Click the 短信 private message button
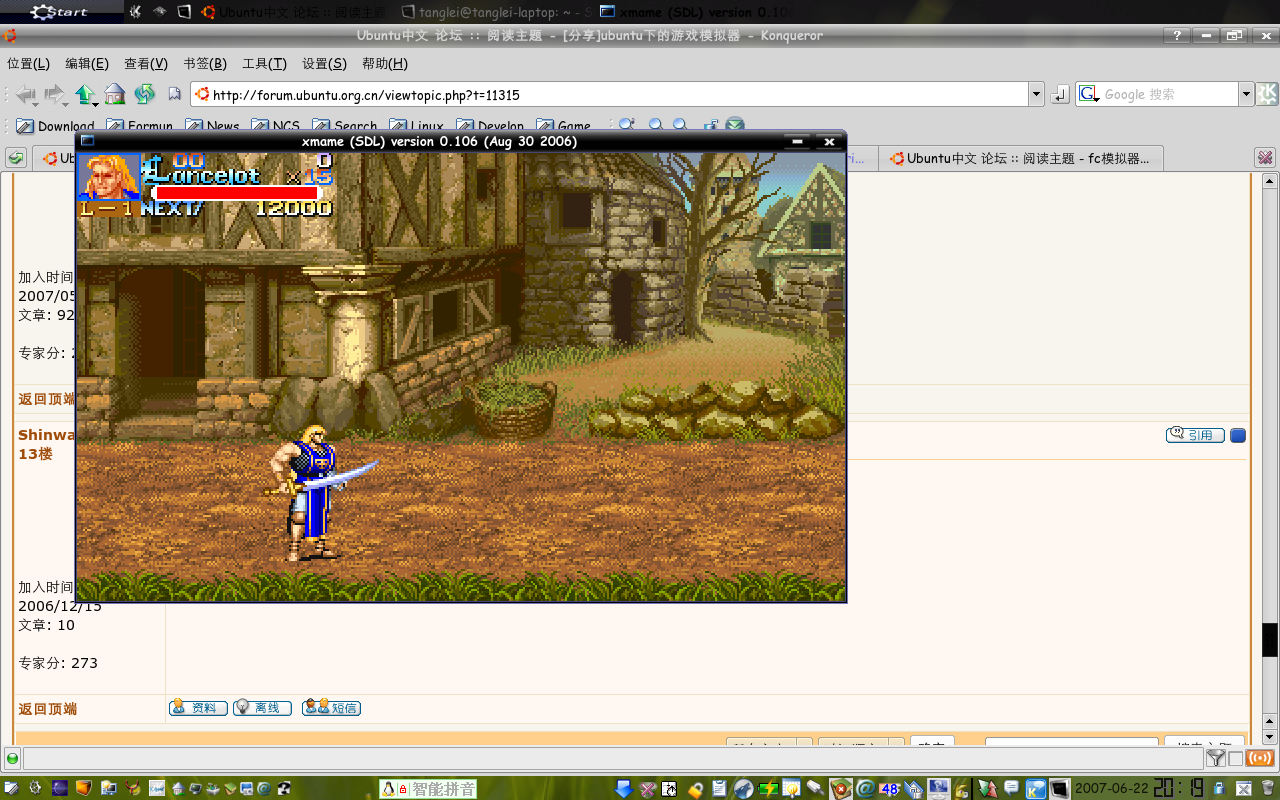Image resolution: width=1280 pixels, height=800 pixels. [x=331, y=707]
